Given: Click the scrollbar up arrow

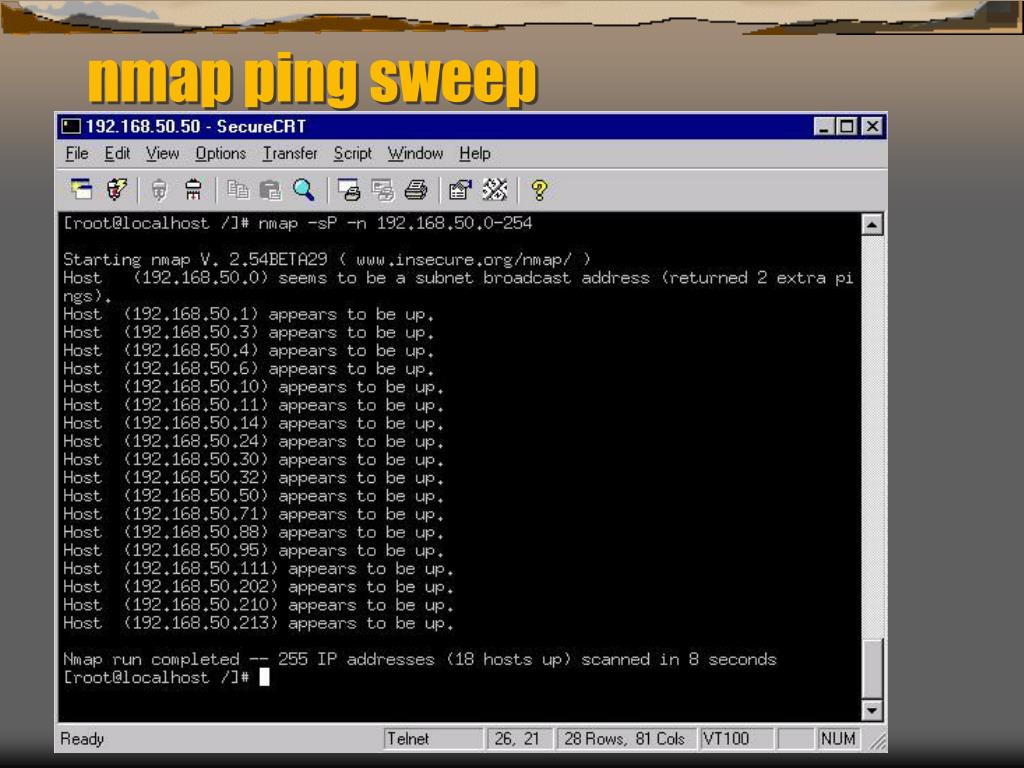Looking at the screenshot, I should tap(872, 225).
